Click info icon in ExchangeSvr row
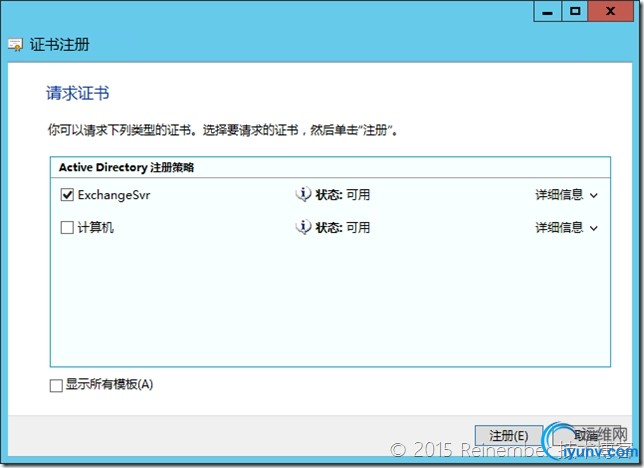The width and height of the screenshot is (644, 468). 303,194
